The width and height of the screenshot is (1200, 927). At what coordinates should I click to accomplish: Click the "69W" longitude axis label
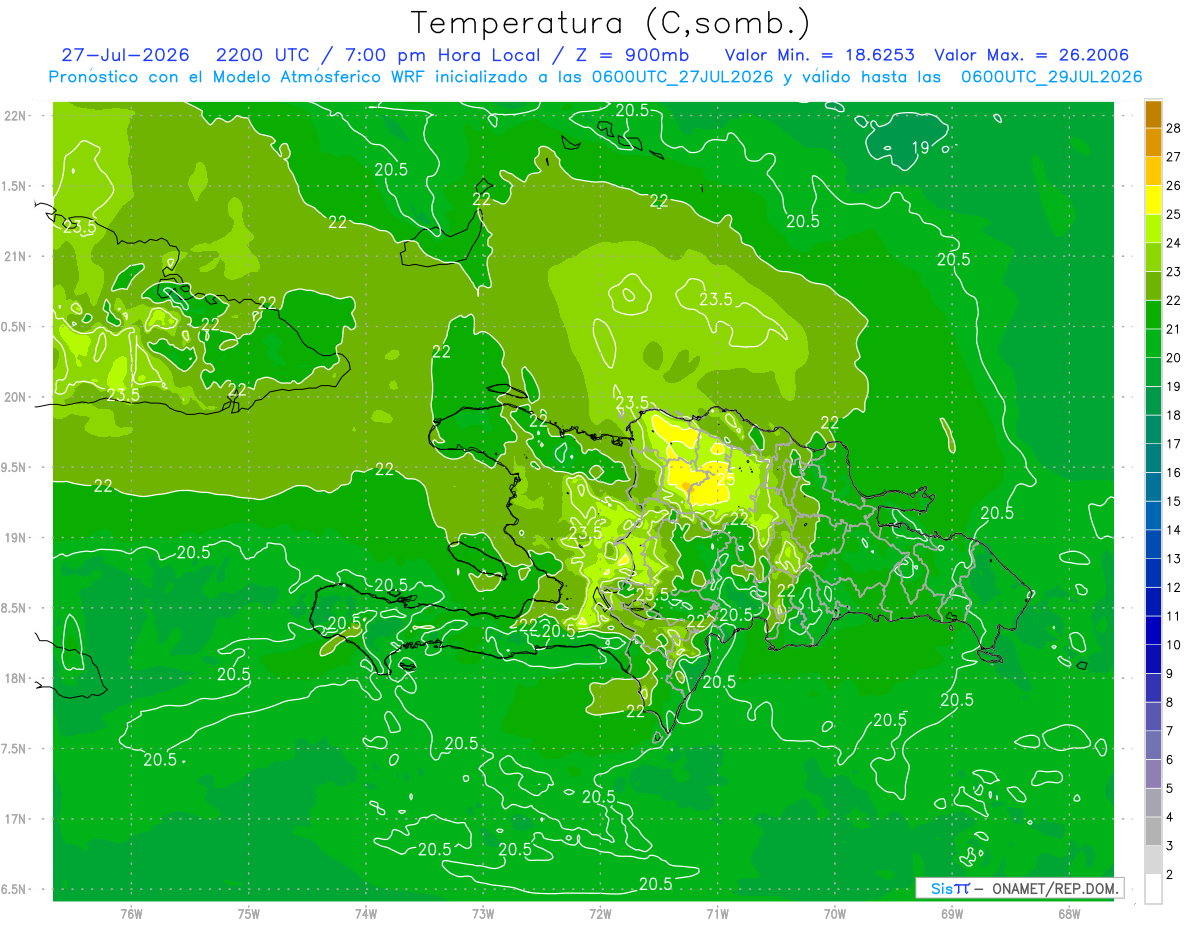click(951, 914)
